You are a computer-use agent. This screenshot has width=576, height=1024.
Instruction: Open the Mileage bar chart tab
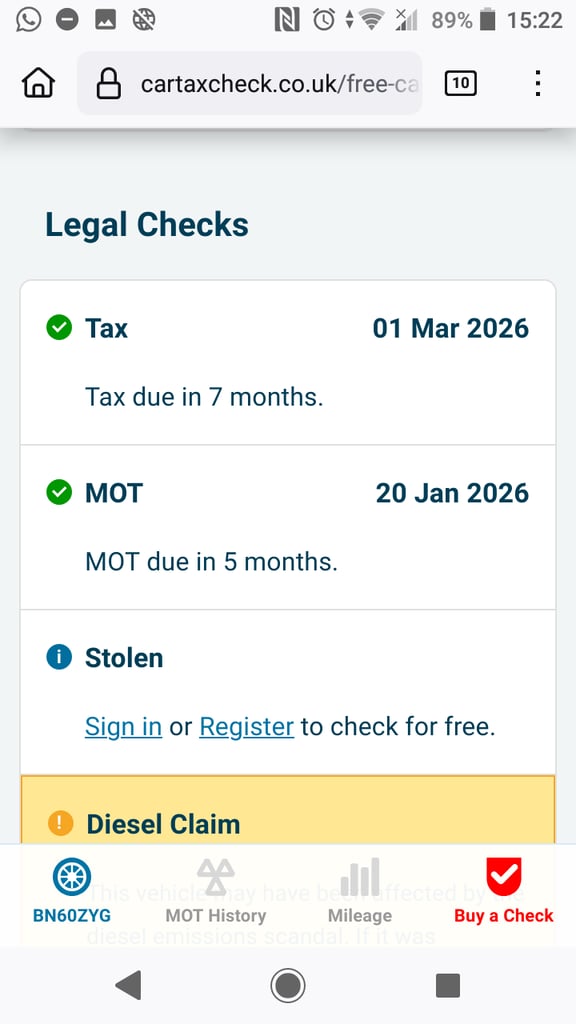coord(360,891)
